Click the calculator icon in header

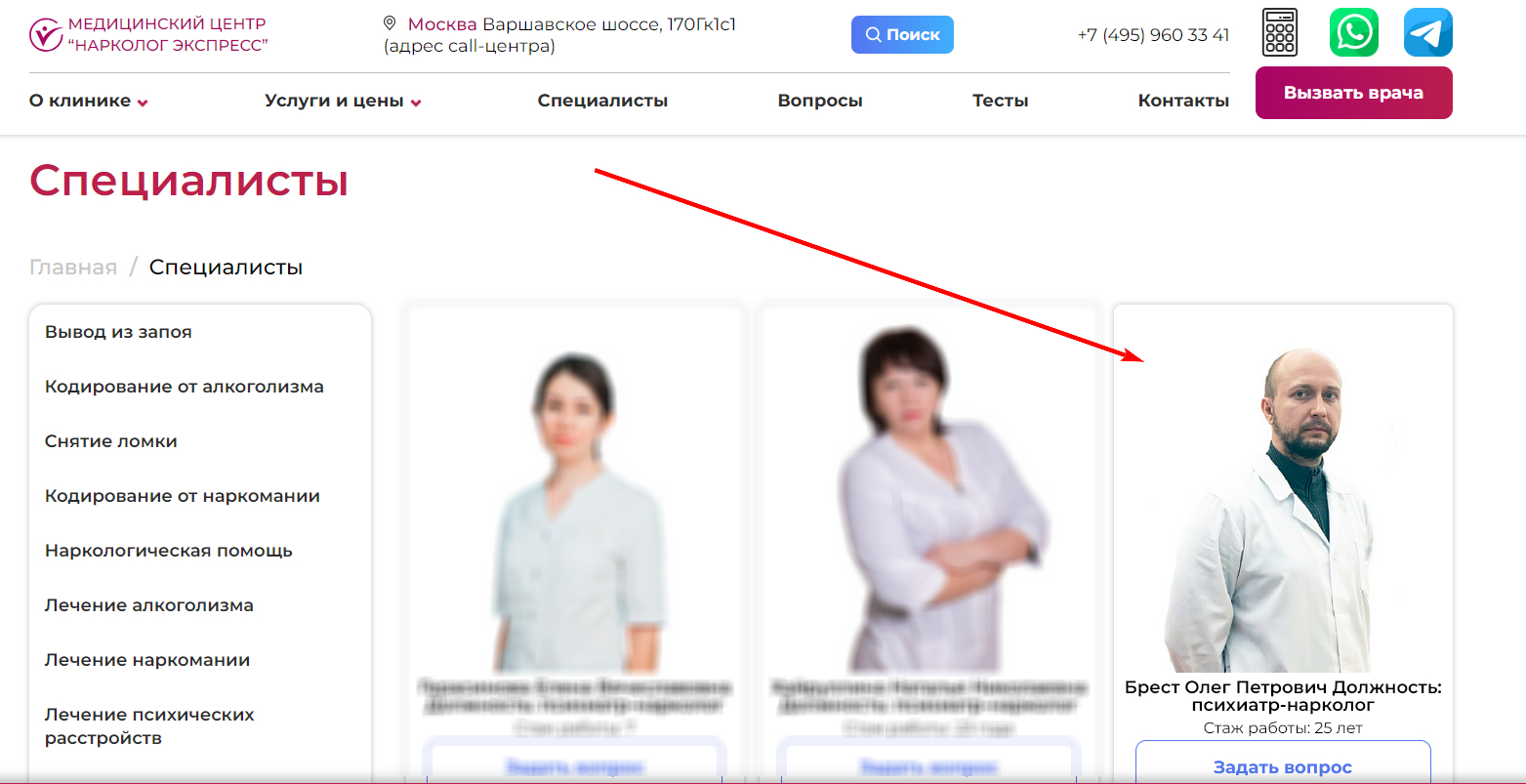point(1279,32)
